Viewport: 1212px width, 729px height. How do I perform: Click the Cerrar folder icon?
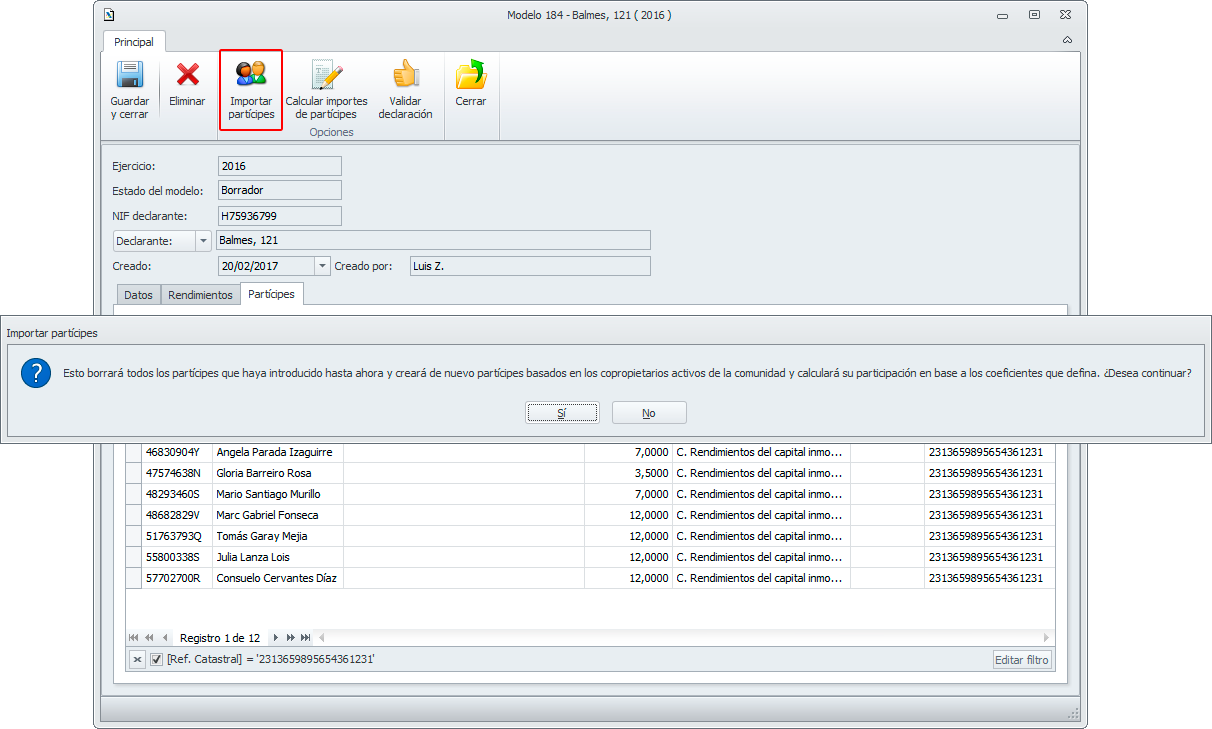pos(470,76)
